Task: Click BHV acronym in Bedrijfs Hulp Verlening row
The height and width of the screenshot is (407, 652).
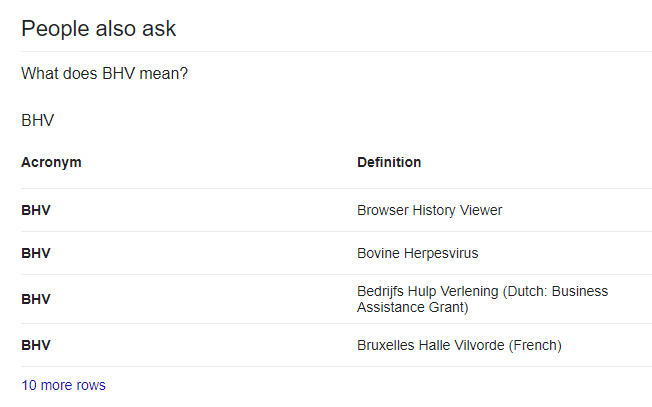Action: (36, 299)
